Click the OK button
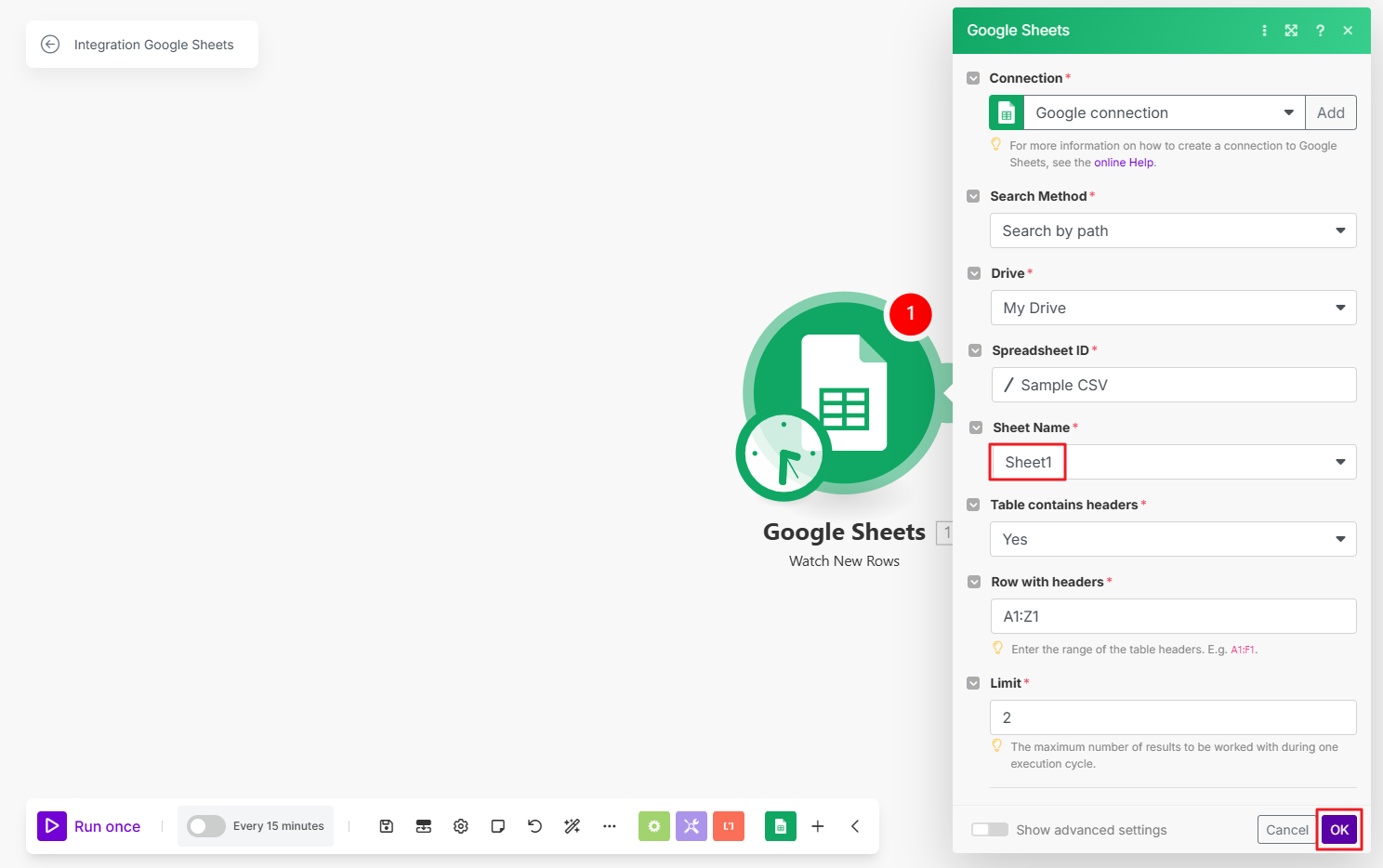1383x868 pixels. click(1339, 830)
